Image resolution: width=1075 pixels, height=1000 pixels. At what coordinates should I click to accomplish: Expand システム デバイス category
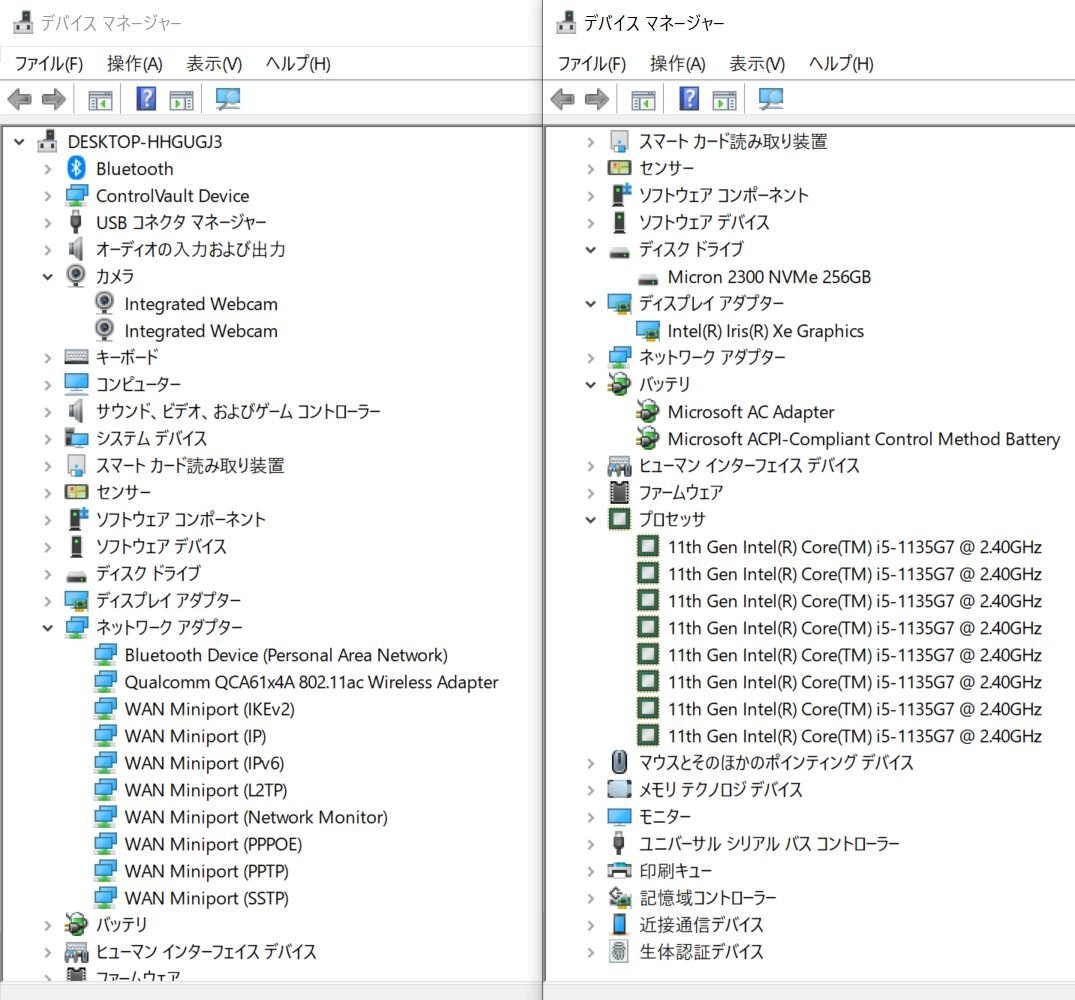click(x=47, y=439)
